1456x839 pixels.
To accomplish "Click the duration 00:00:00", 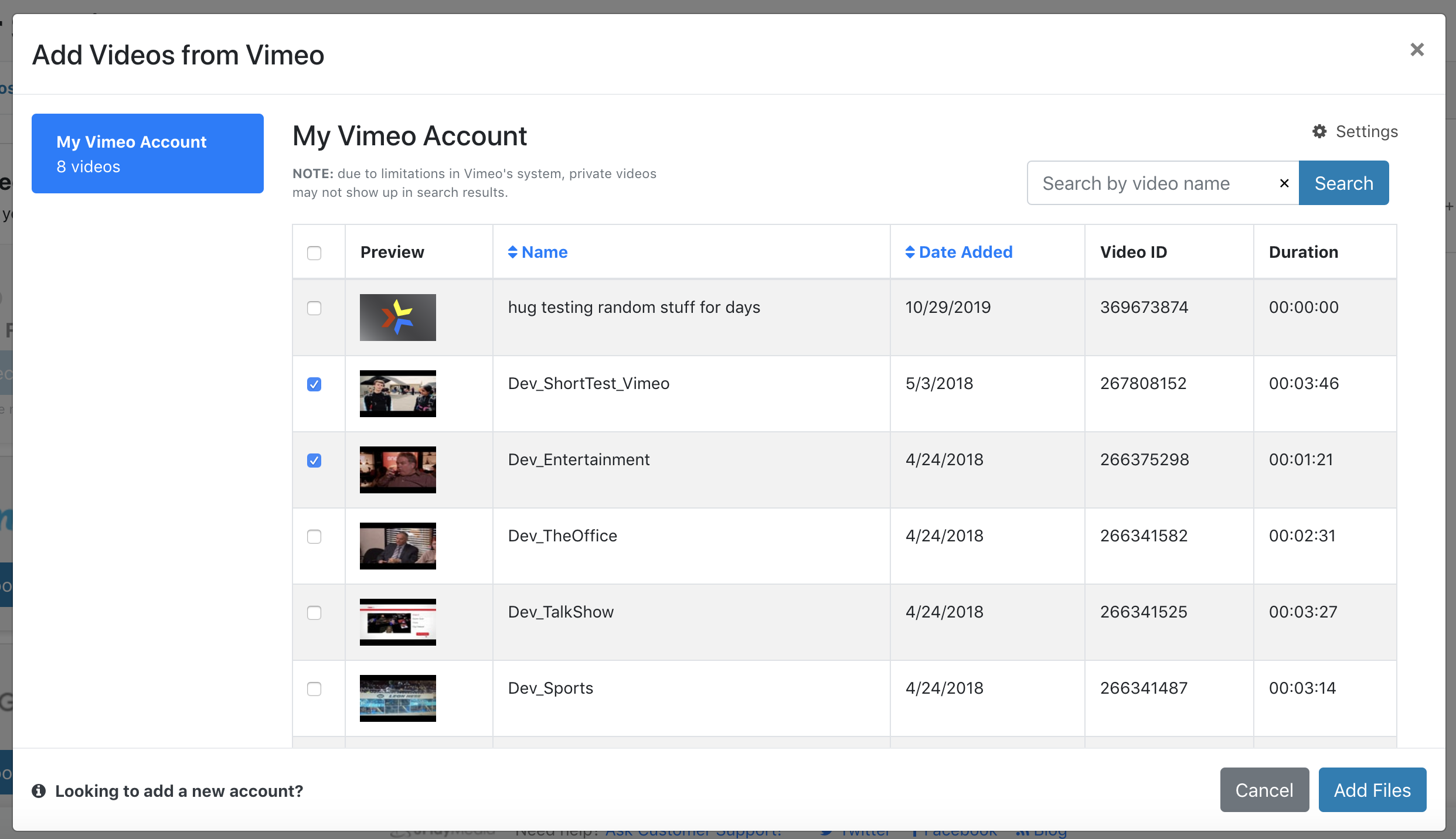I will [1304, 307].
